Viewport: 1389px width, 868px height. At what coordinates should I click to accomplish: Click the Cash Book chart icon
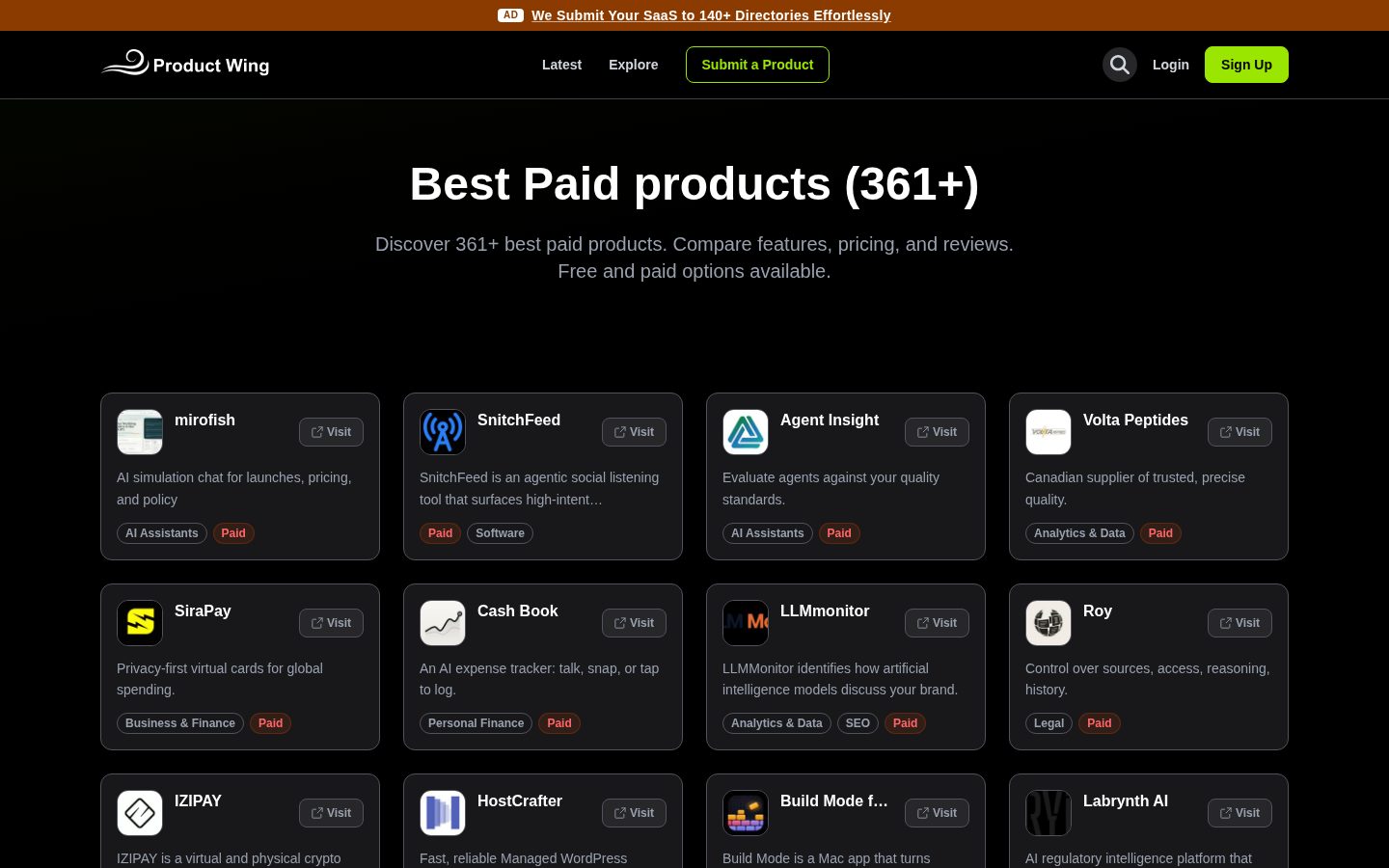443,623
